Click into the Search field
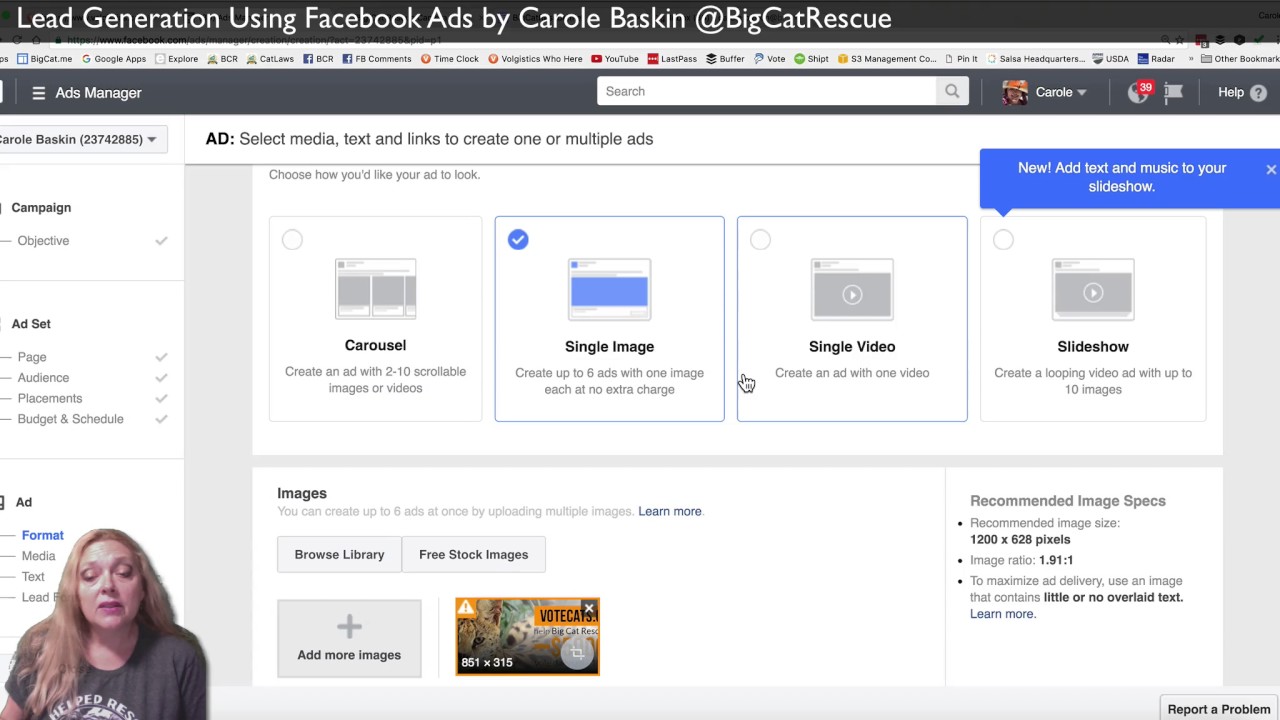This screenshot has height=720, width=1280. (x=767, y=91)
